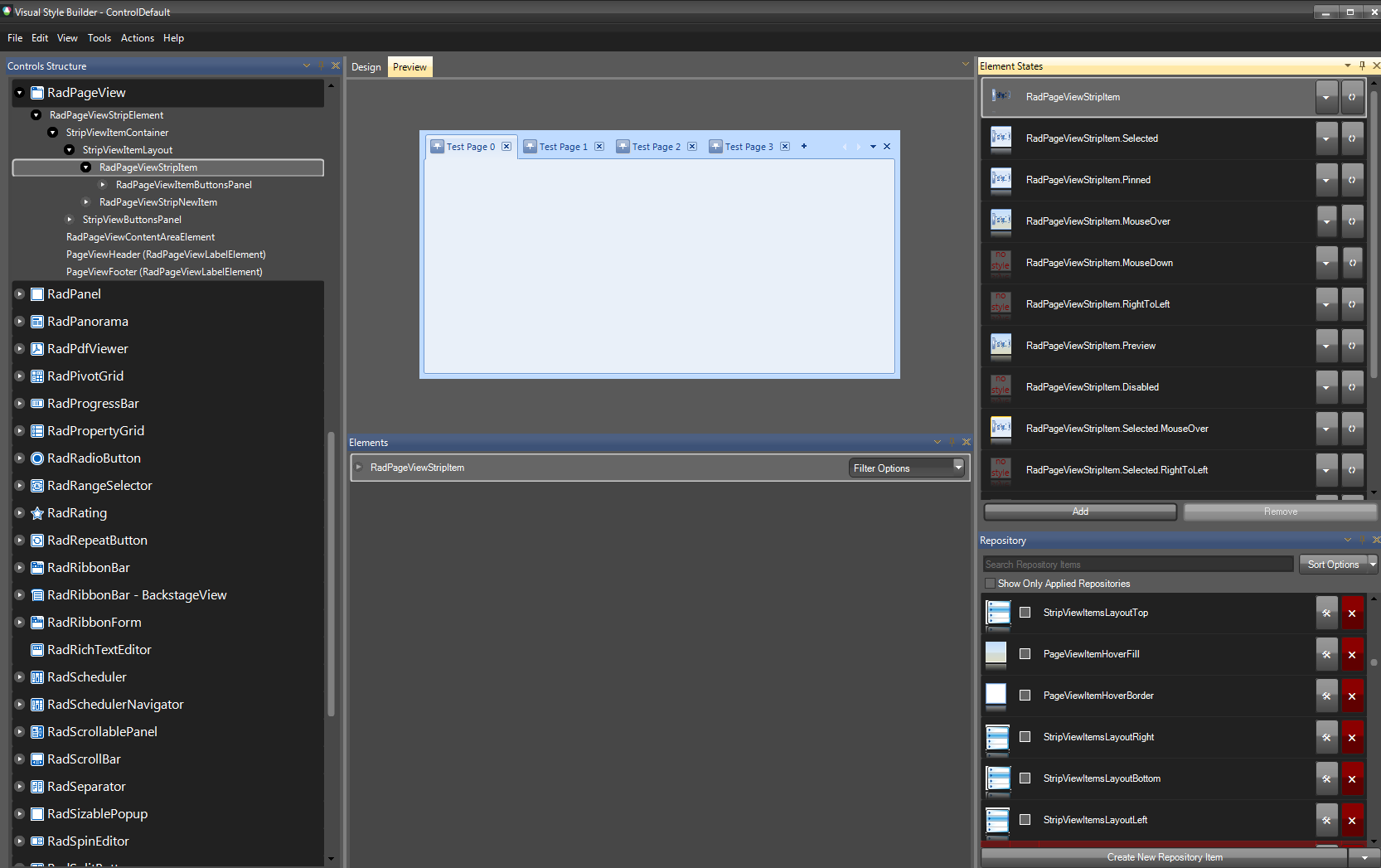The height and width of the screenshot is (868, 1381).
Task: Delete the StripViewItemsLayoutRight repository item
Action: [x=1353, y=738]
